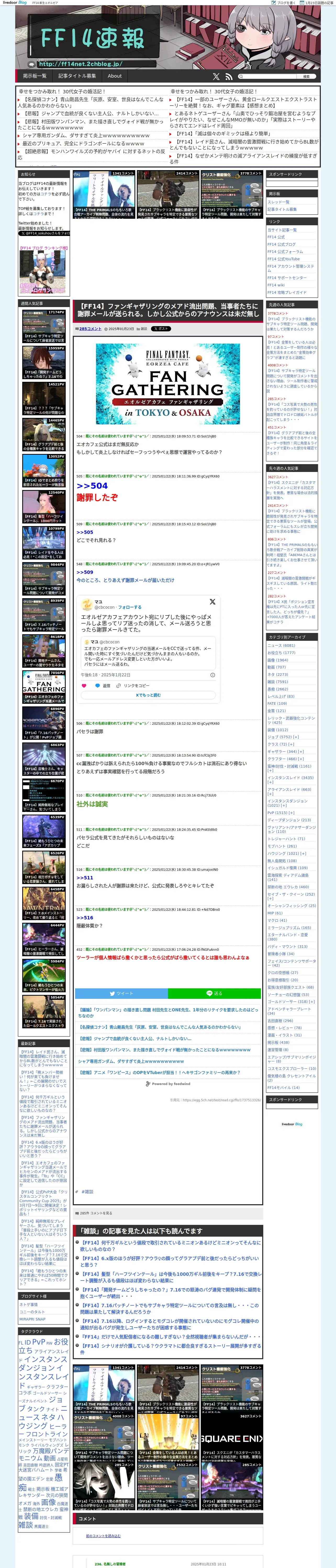Screen dimensions: 336x1568
Task: Open the X (Twitter) icon in the navigation bar
Action: coord(216,77)
